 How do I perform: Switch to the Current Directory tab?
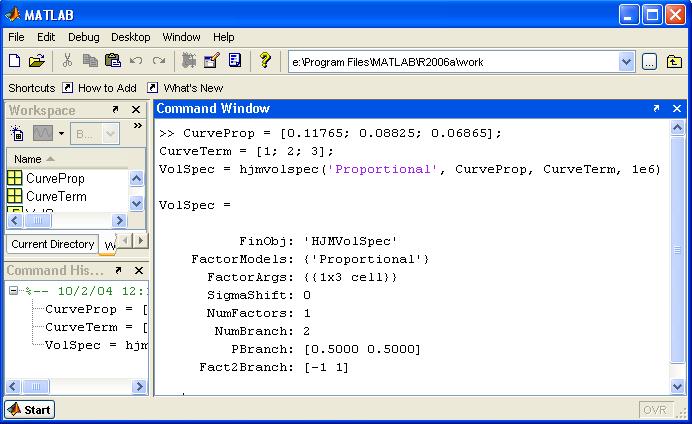tap(53, 244)
